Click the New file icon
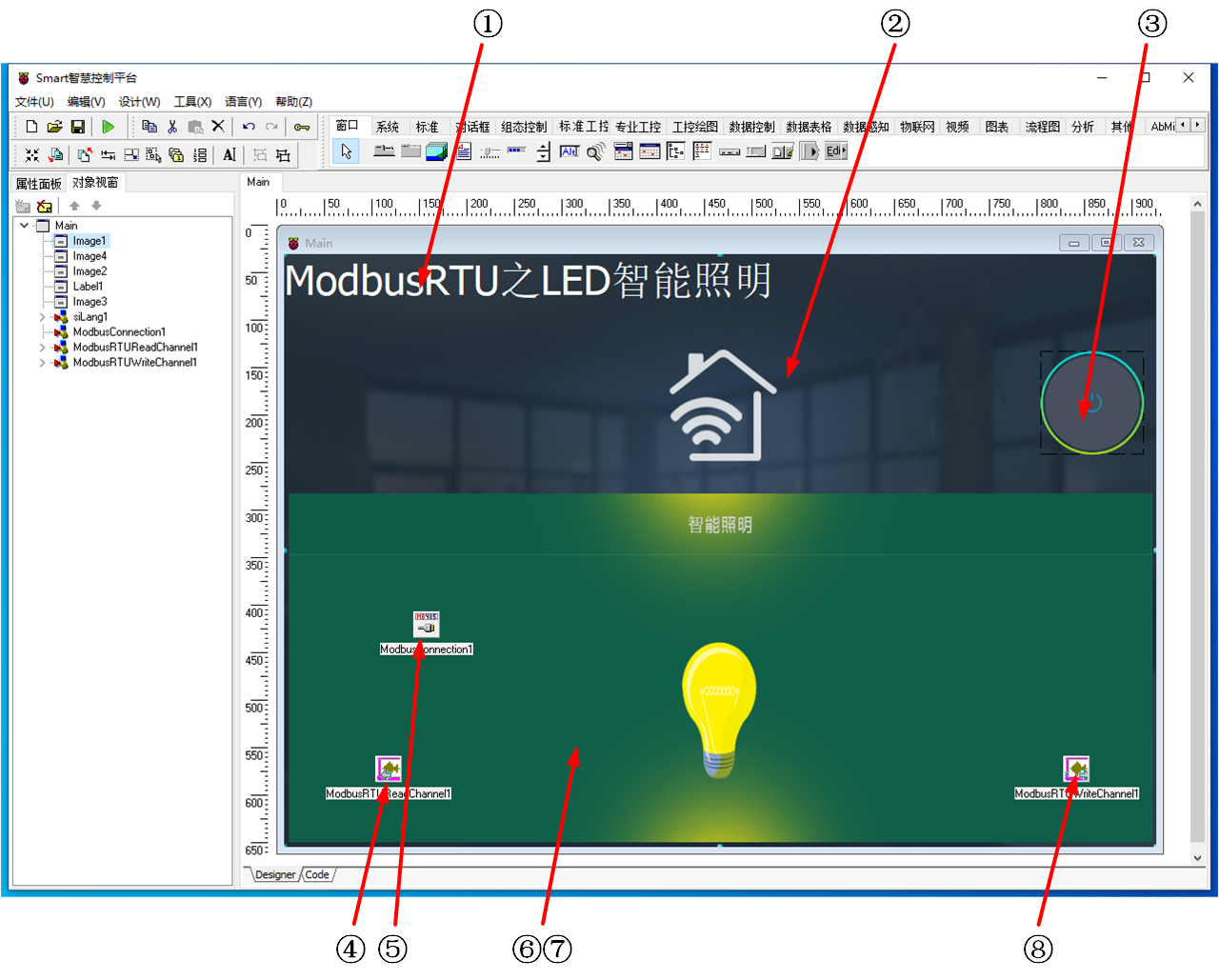The image size is (1219, 980). pos(31,127)
